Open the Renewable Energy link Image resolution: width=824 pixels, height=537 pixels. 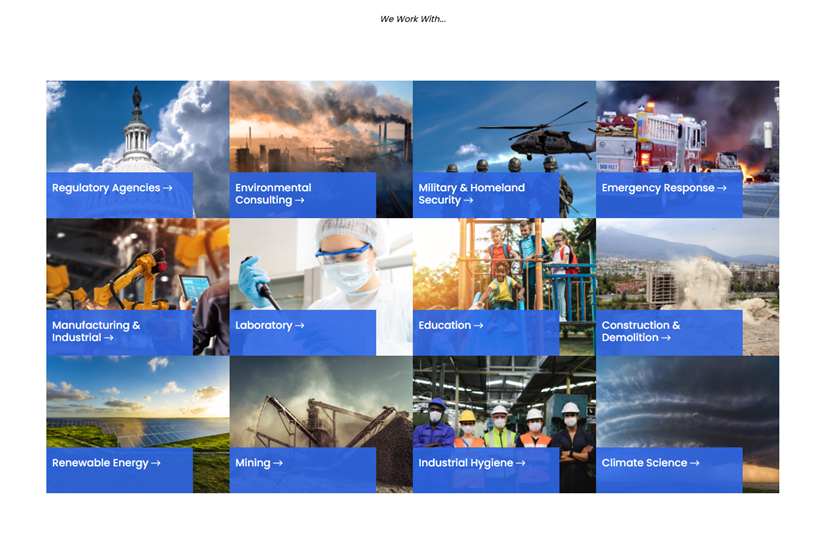(x=106, y=463)
